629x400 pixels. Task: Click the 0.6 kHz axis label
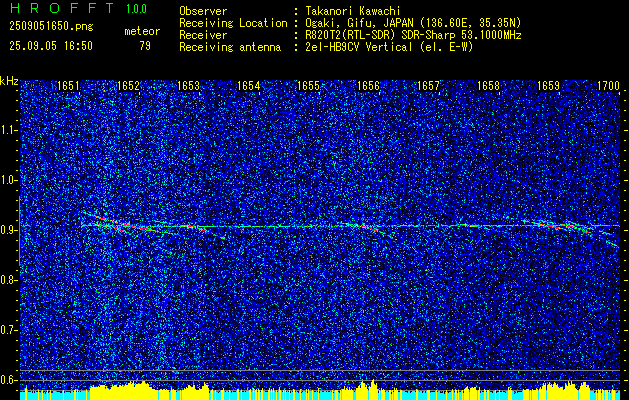8,380
